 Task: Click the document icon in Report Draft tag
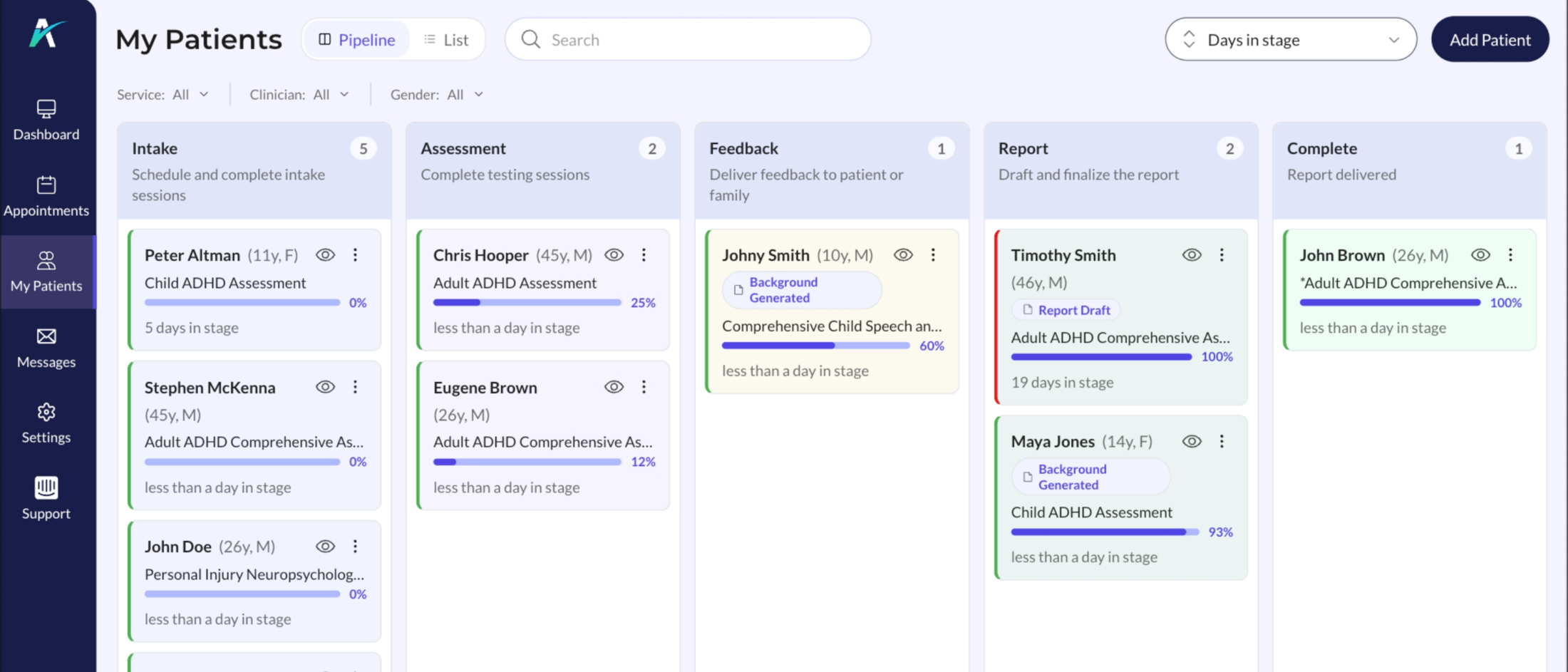1027,310
